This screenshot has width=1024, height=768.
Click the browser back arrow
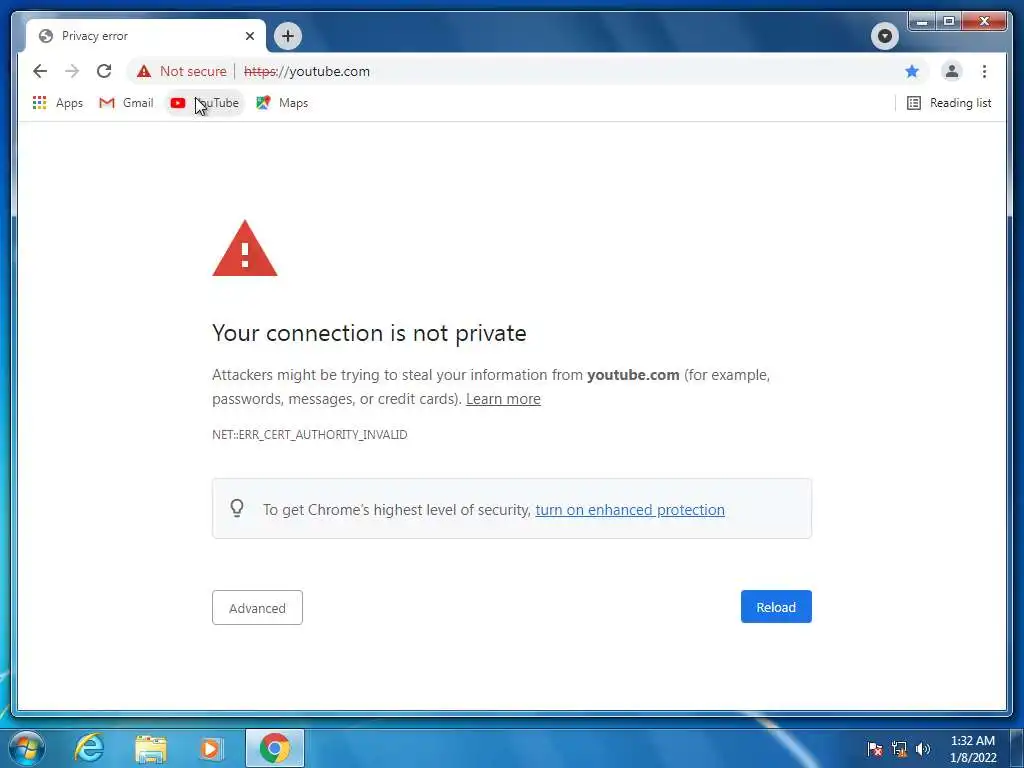click(x=40, y=71)
